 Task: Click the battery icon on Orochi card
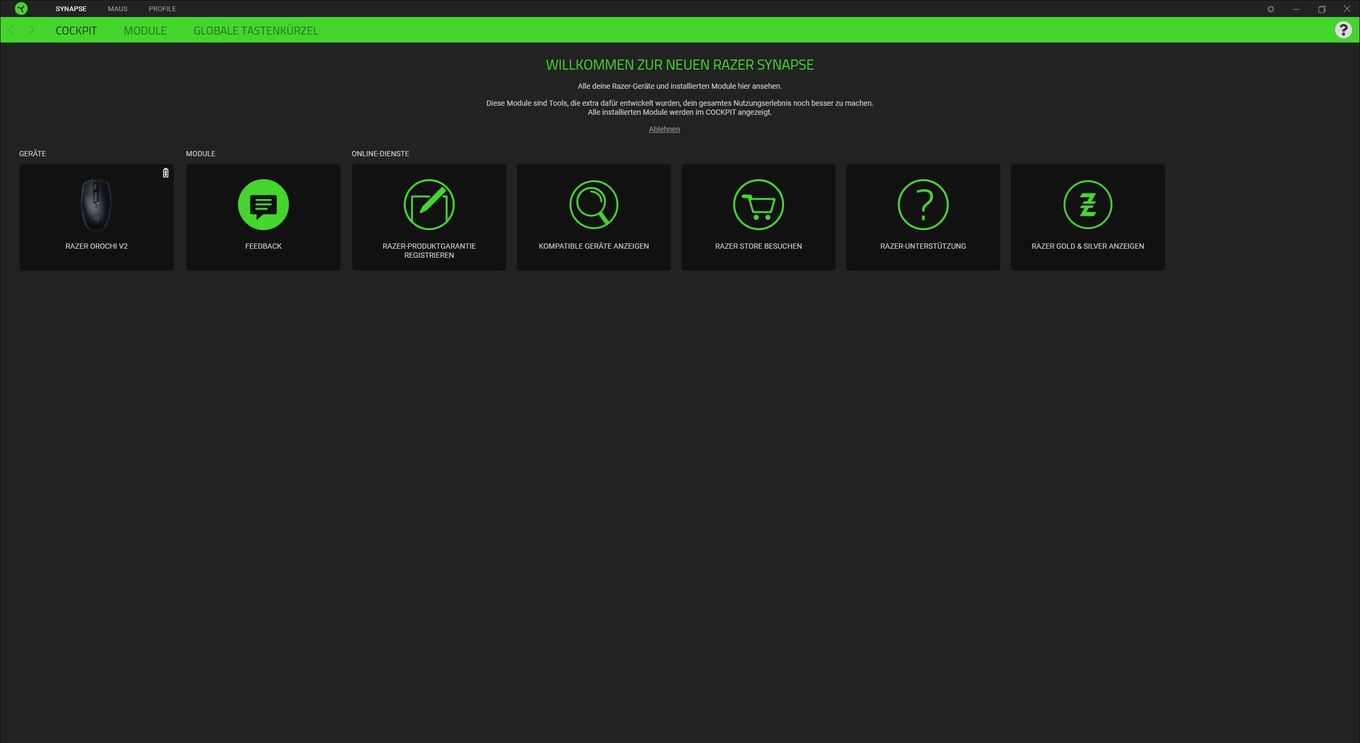coord(166,173)
